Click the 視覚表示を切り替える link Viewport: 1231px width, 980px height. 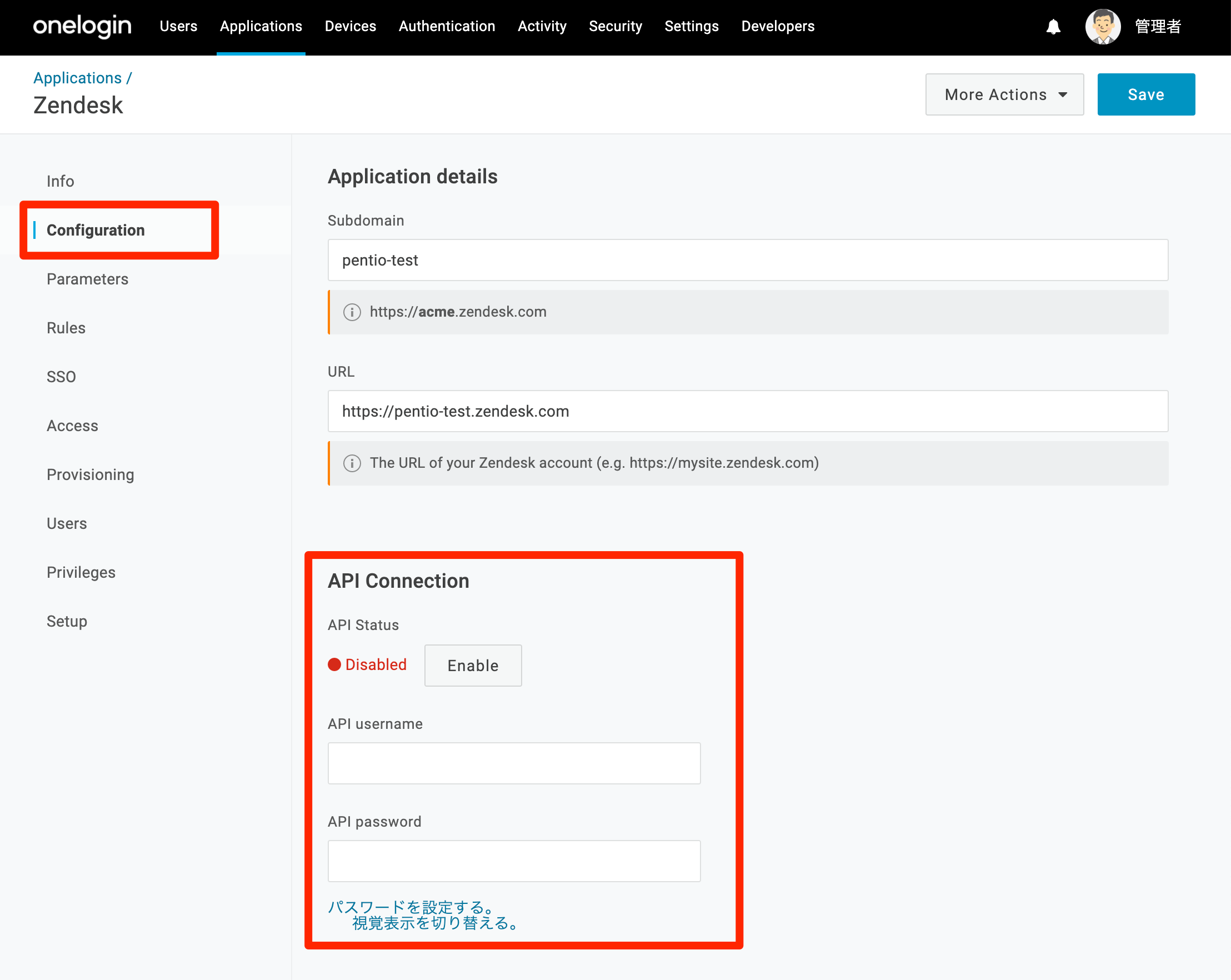coord(436,923)
